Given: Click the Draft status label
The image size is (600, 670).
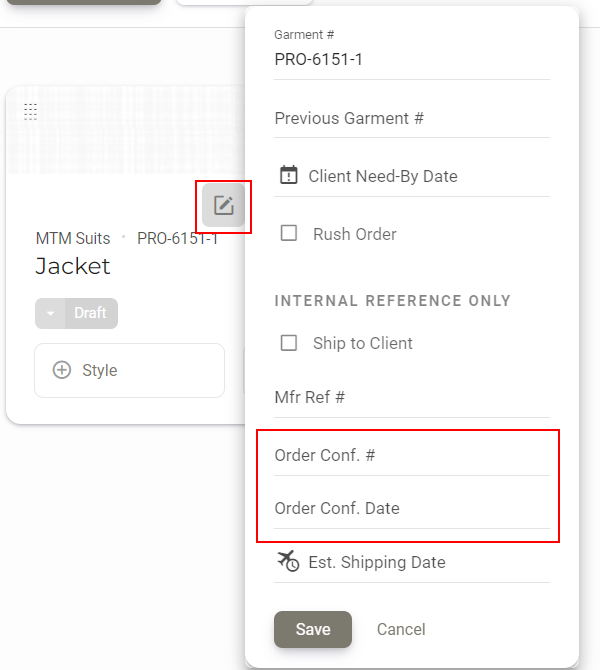Looking at the screenshot, I should (x=91, y=313).
